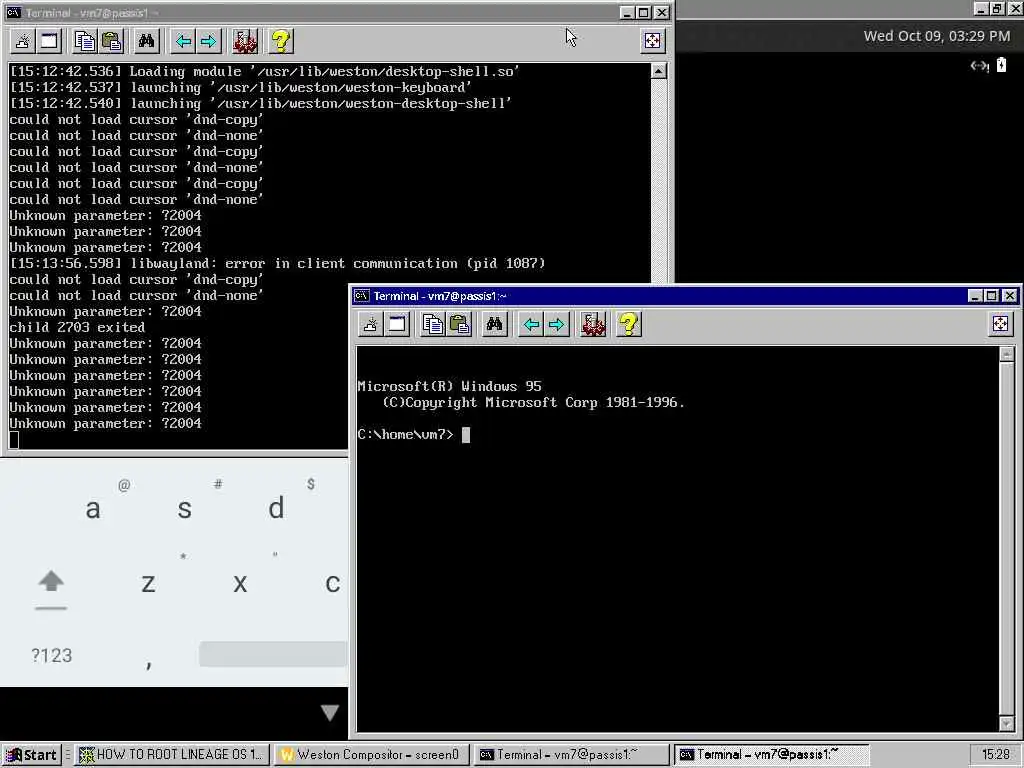Click the double-arrow network icon in Weston panel
This screenshot has width=1024, height=768.
980,65
